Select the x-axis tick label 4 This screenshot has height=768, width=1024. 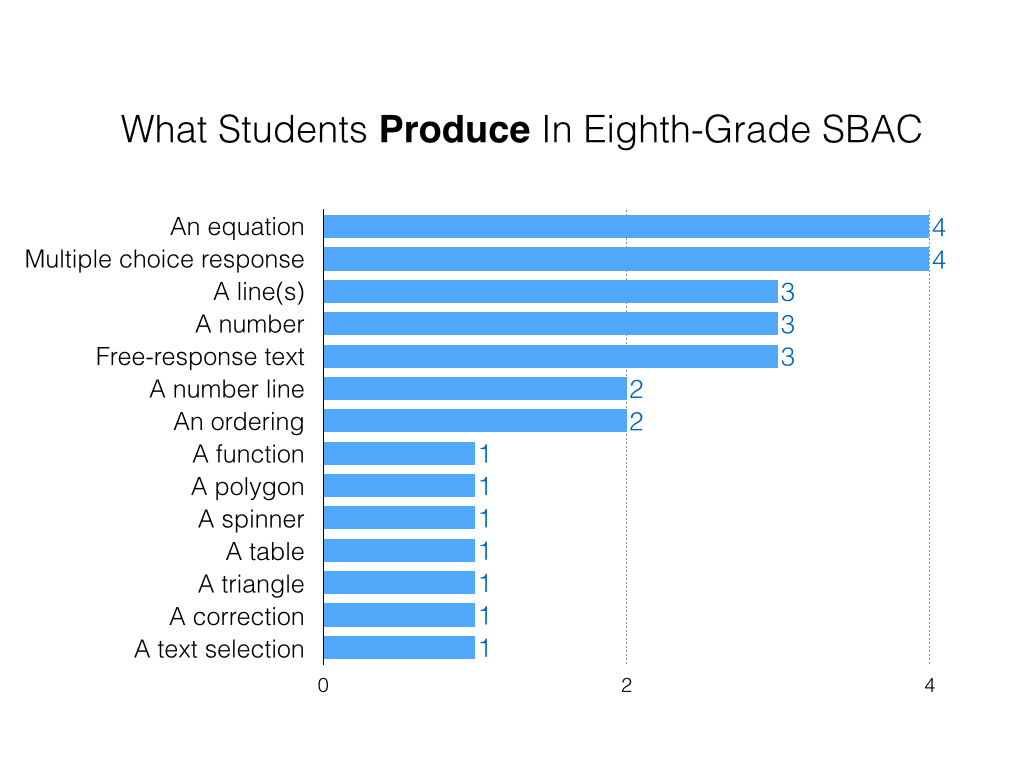pyautogui.click(x=929, y=686)
